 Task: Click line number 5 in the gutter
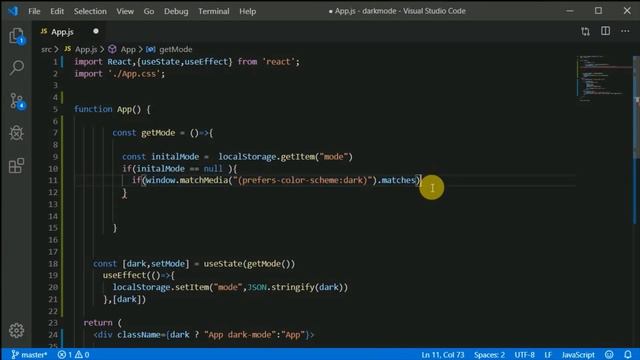(55, 109)
